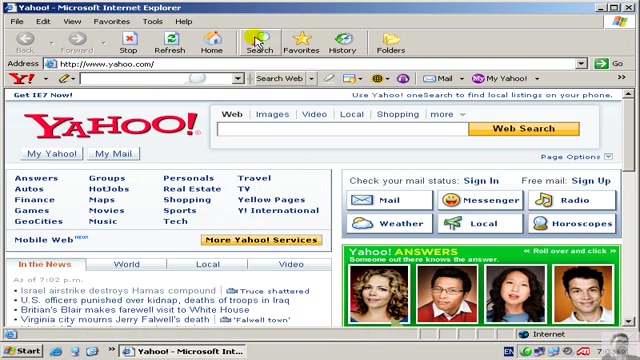Viewport: 640px width, 360px height.
Task: Open the Favorites menu in menu bar
Action: click(111, 22)
